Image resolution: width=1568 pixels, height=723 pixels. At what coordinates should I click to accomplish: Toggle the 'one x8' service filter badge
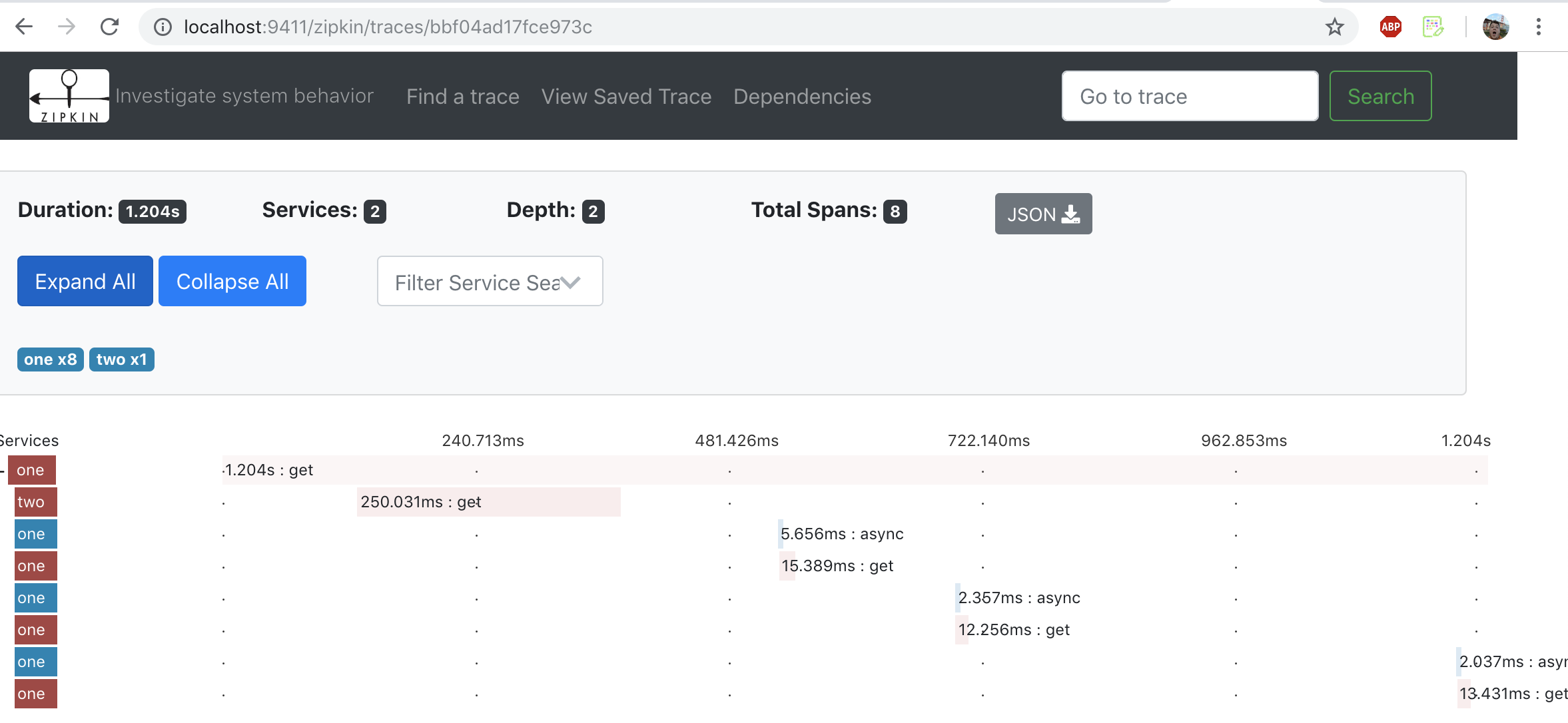coord(50,360)
